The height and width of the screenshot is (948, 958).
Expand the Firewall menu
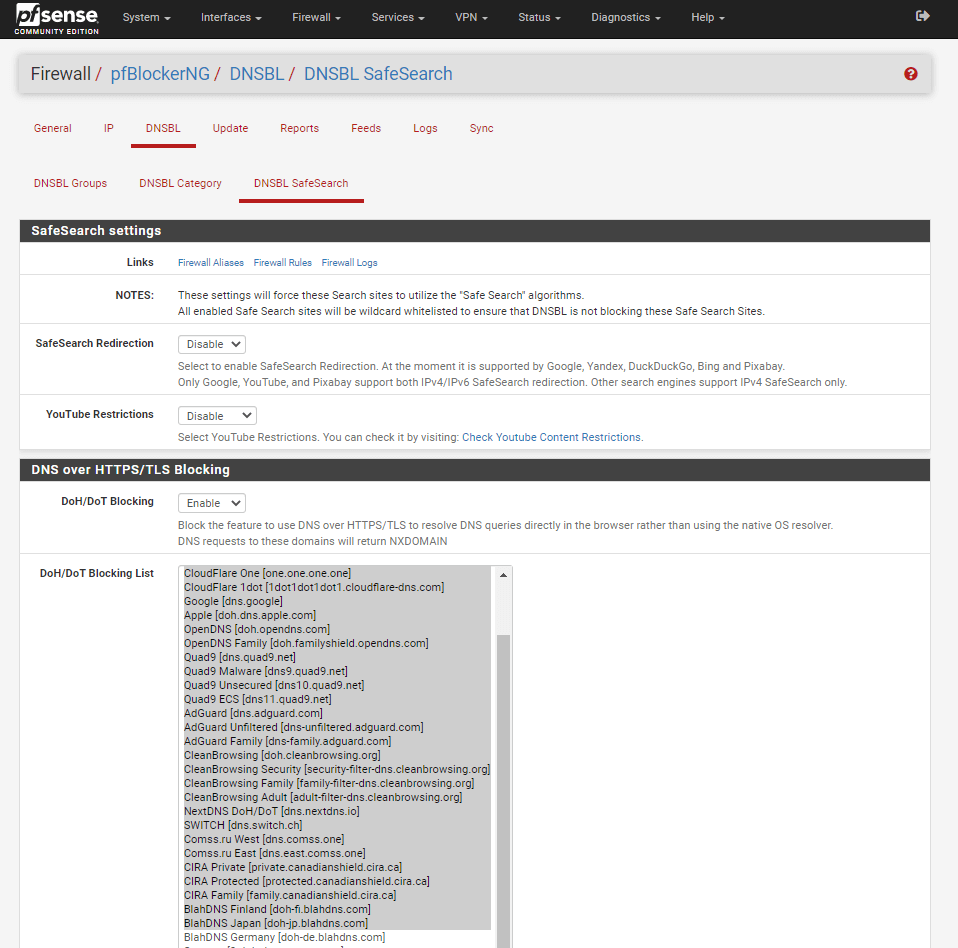[x=316, y=18]
